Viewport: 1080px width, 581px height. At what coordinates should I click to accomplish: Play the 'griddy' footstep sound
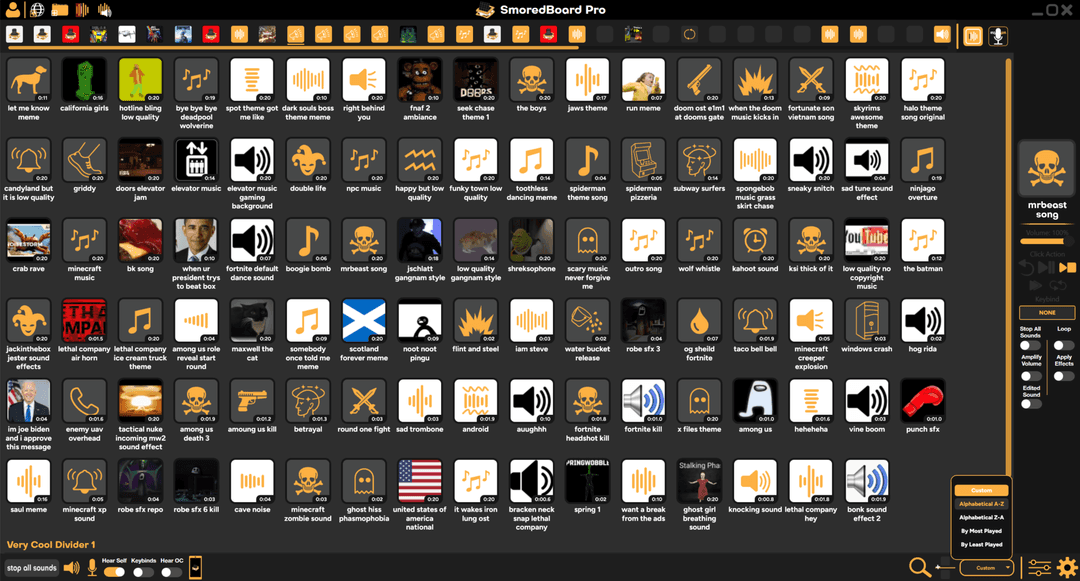coord(84,160)
